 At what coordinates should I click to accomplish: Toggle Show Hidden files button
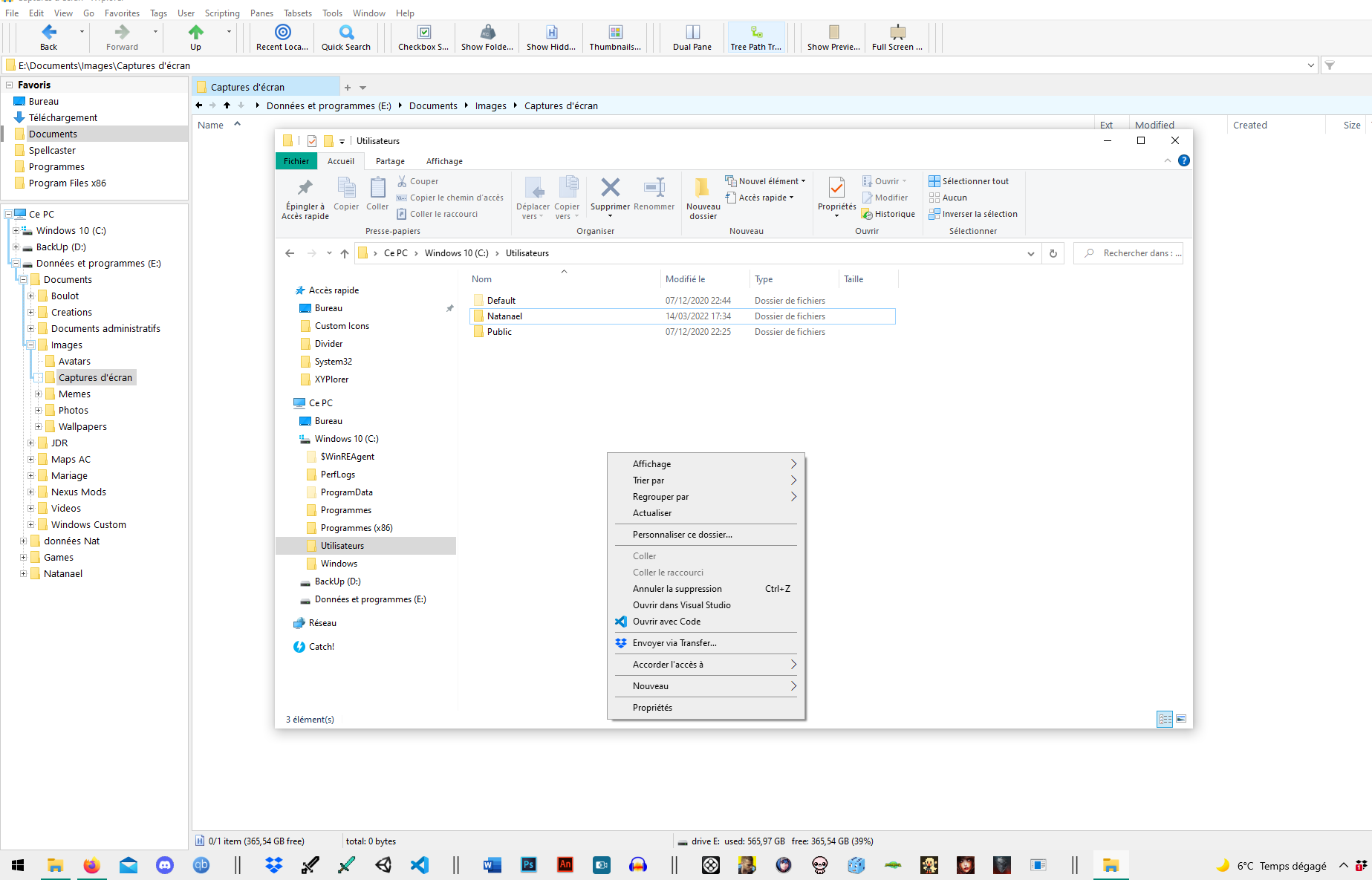(x=551, y=36)
